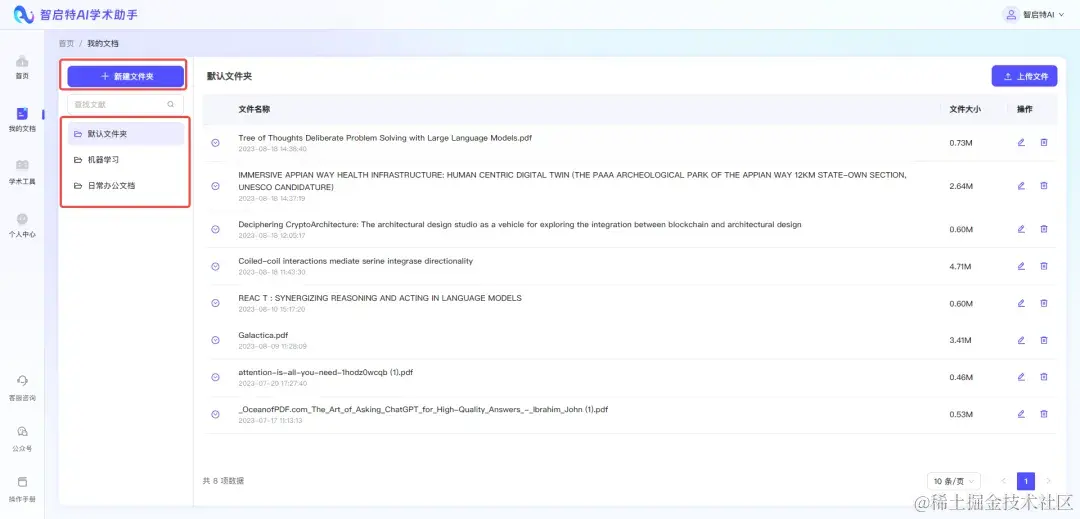Click the previous page arrow
This screenshot has width=1080, height=519.
click(x=1004, y=481)
